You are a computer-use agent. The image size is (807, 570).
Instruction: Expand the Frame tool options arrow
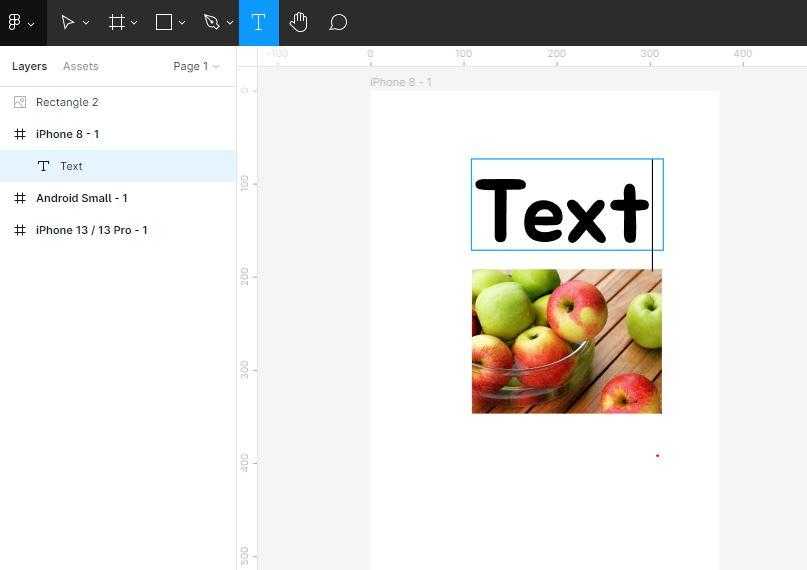point(134,23)
